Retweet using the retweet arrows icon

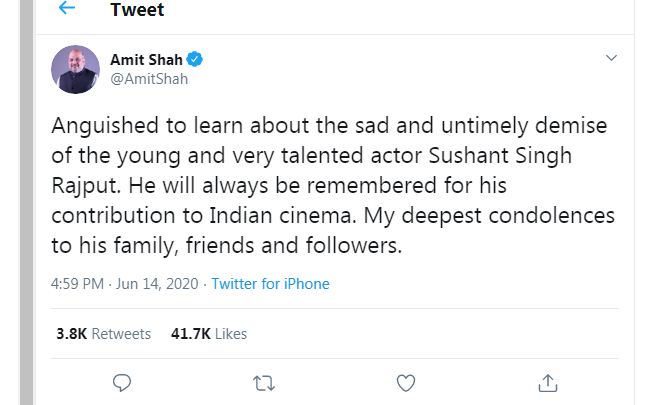click(264, 382)
